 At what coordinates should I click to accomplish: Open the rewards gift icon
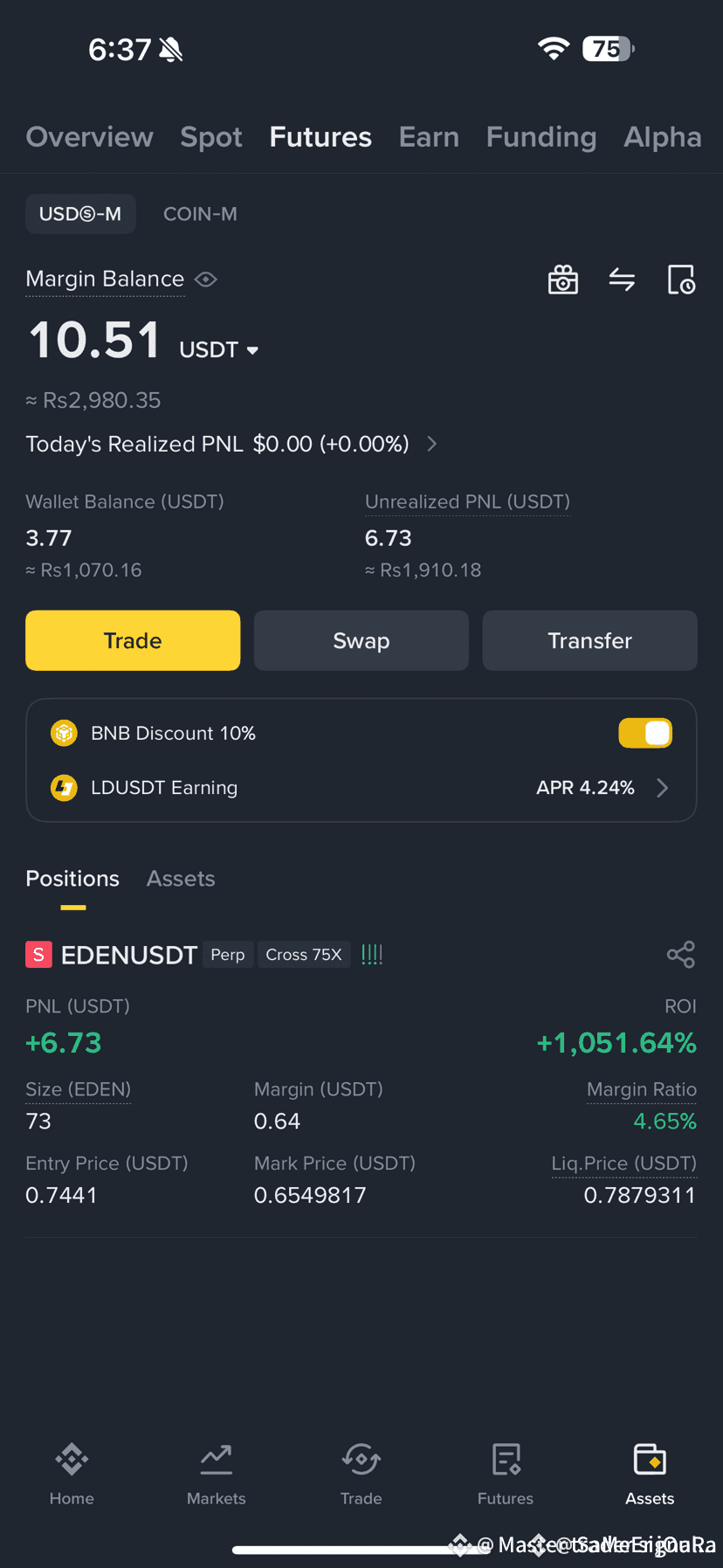pos(563,280)
